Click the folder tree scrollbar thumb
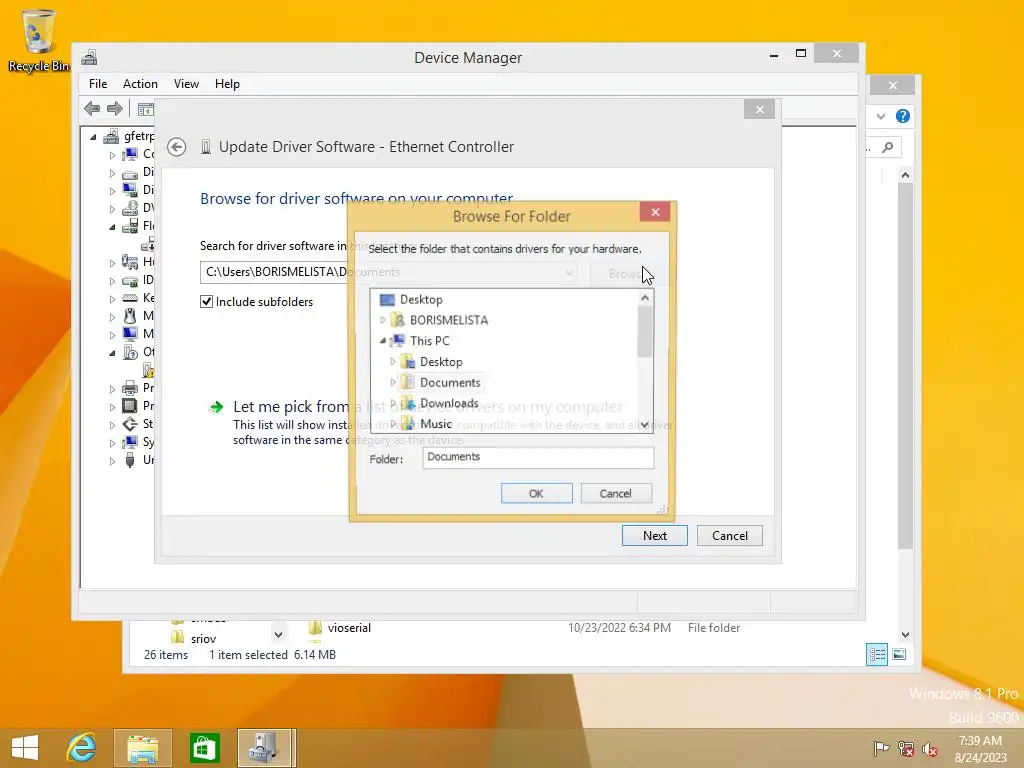This screenshot has width=1024, height=768. tap(645, 331)
